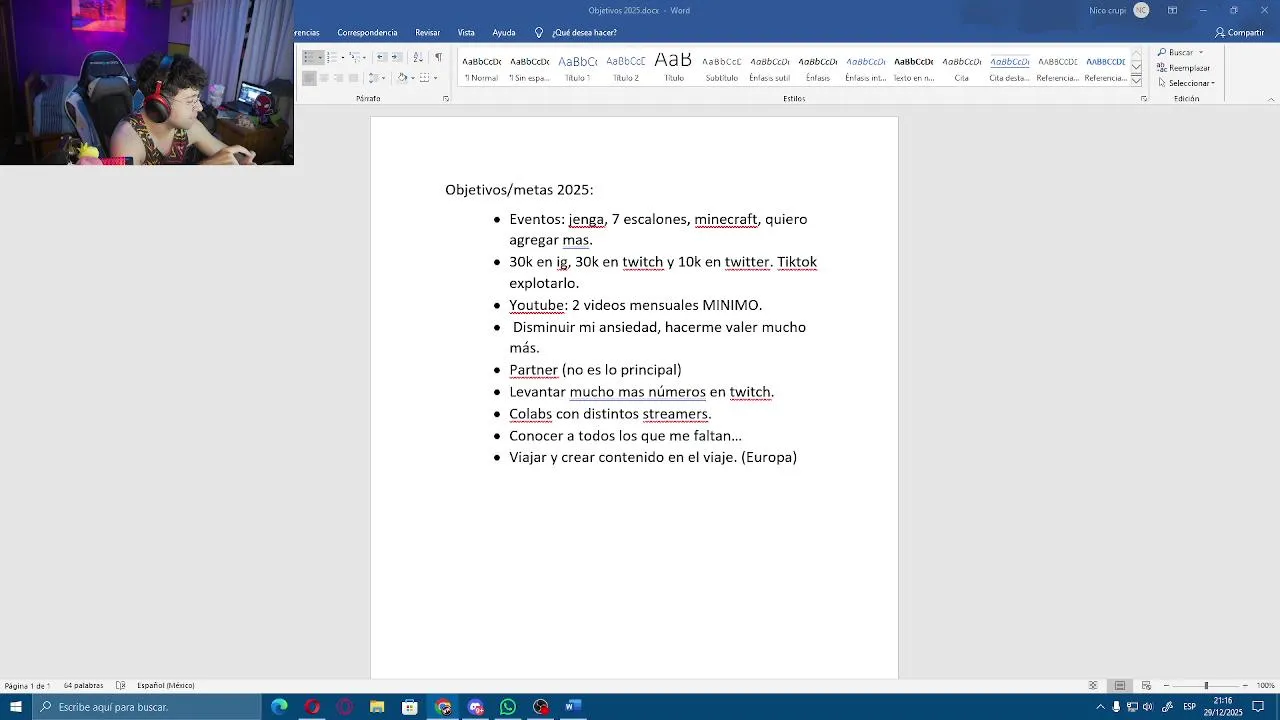1280x720 pixels.
Task: Switch to Web Layout view
Action: click(1146, 686)
